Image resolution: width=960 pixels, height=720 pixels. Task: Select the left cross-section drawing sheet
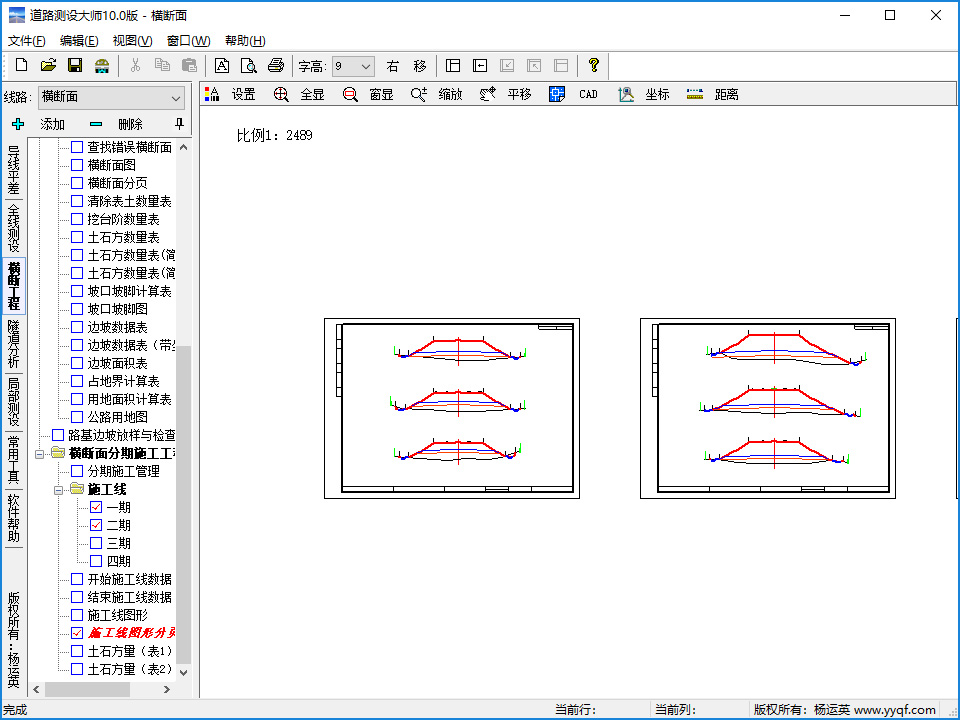click(x=452, y=408)
